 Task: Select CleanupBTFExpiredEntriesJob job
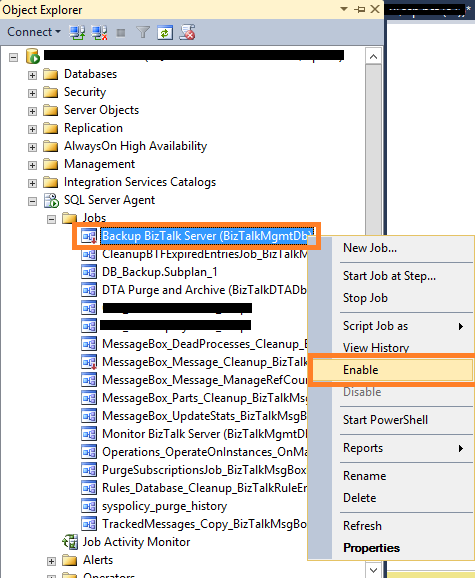click(x=205, y=254)
